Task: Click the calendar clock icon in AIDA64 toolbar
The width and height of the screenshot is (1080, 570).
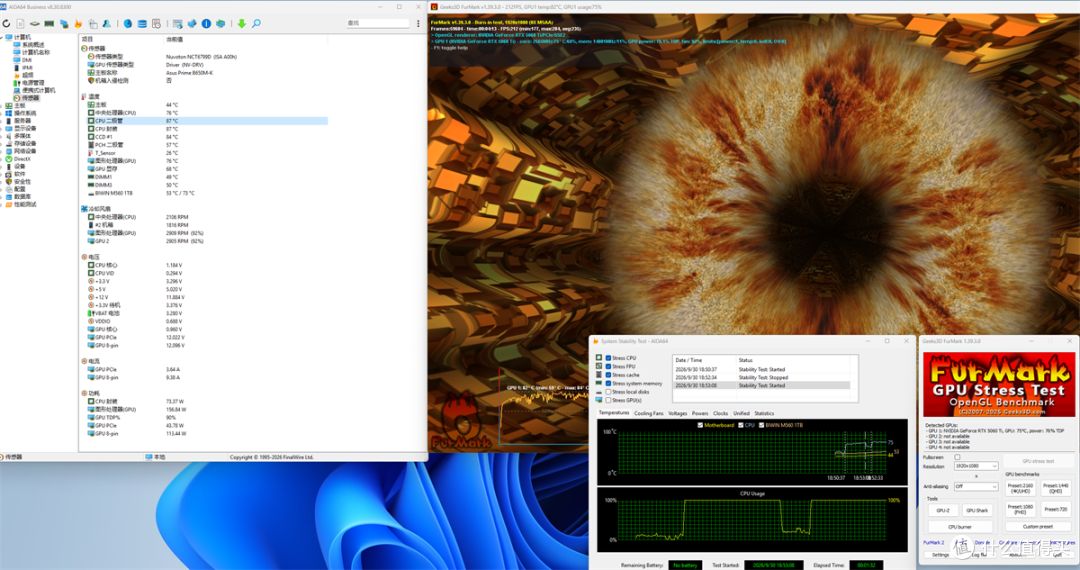Action: (156, 23)
